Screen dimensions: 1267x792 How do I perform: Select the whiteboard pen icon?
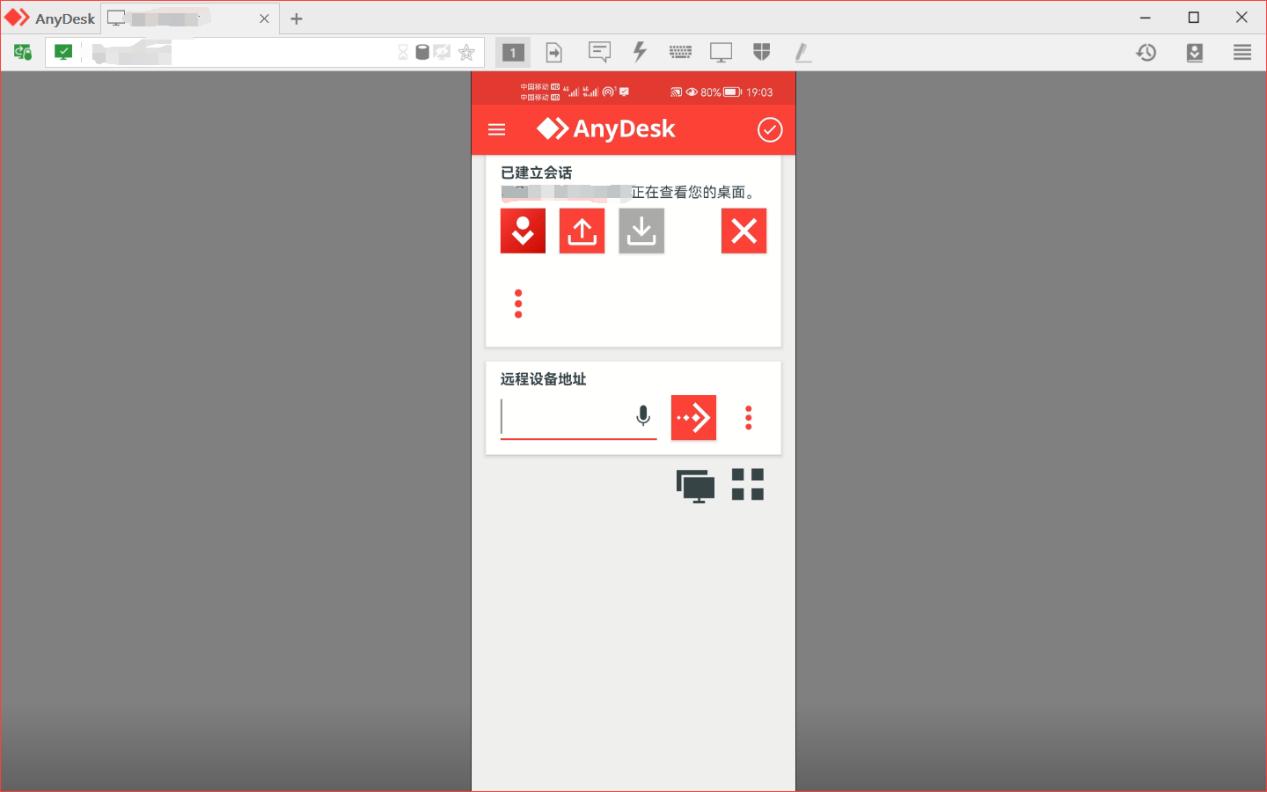tap(802, 53)
